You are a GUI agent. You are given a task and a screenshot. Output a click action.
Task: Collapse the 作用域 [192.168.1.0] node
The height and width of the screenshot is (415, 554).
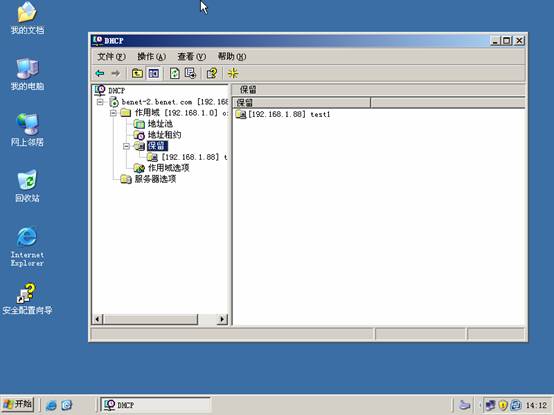[113, 113]
